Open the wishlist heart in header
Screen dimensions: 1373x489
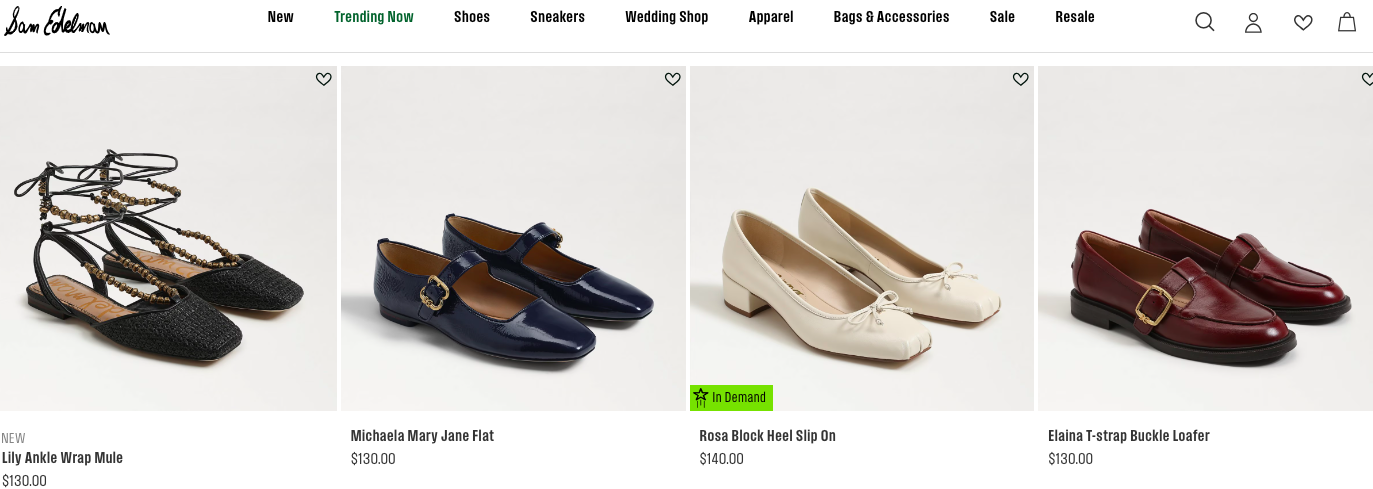(1302, 22)
